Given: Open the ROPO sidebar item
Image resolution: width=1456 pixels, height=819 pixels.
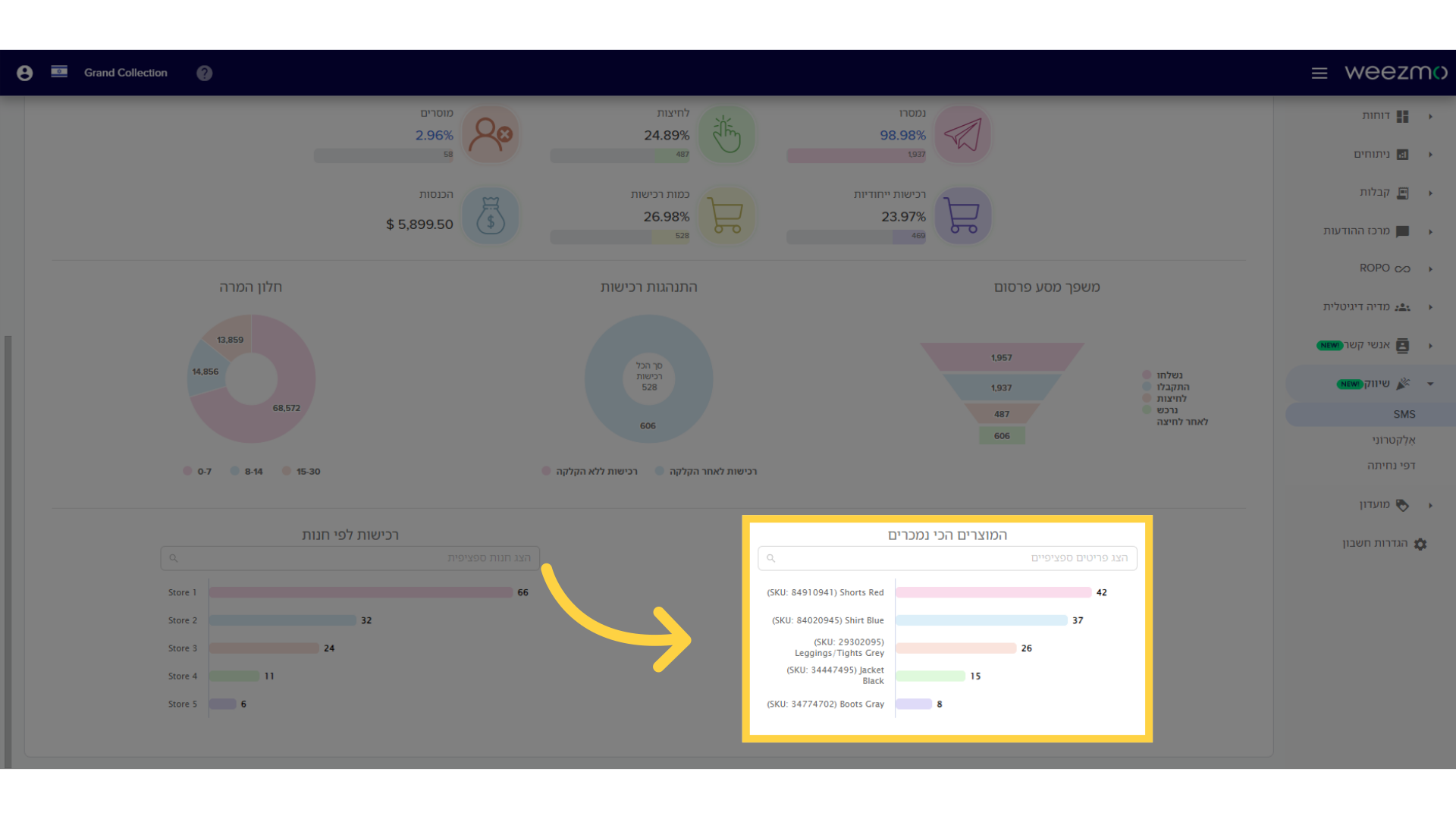Looking at the screenshot, I should coord(1374,268).
